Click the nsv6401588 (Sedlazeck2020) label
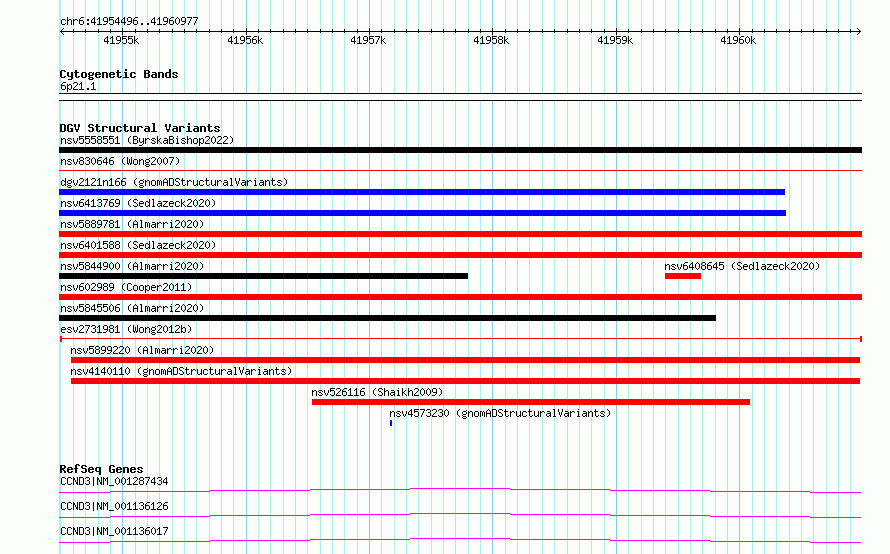Image resolution: width=890 pixels, height=554 pixels. (138, 245)
